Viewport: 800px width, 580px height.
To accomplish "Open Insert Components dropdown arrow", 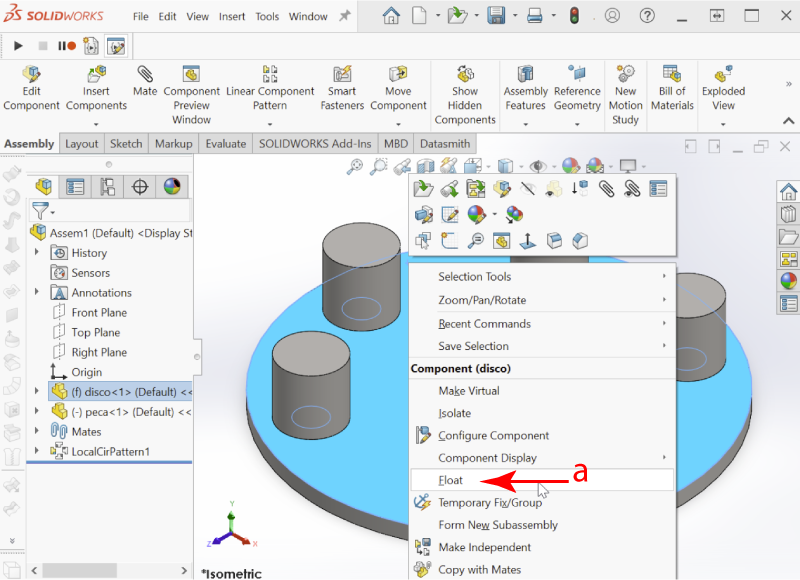I will pos(96,124).
